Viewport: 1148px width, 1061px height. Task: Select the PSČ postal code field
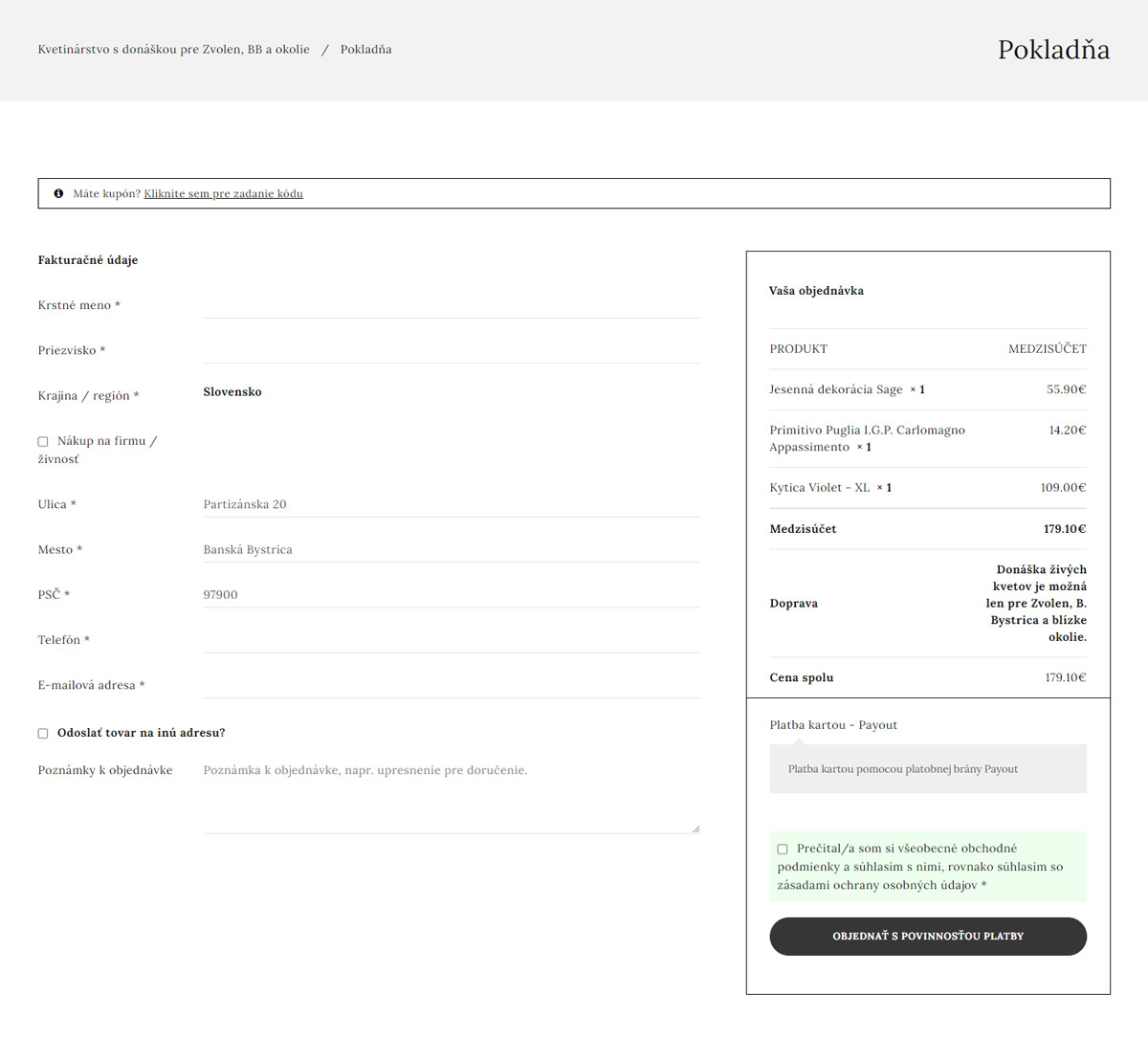pos(452,594)
